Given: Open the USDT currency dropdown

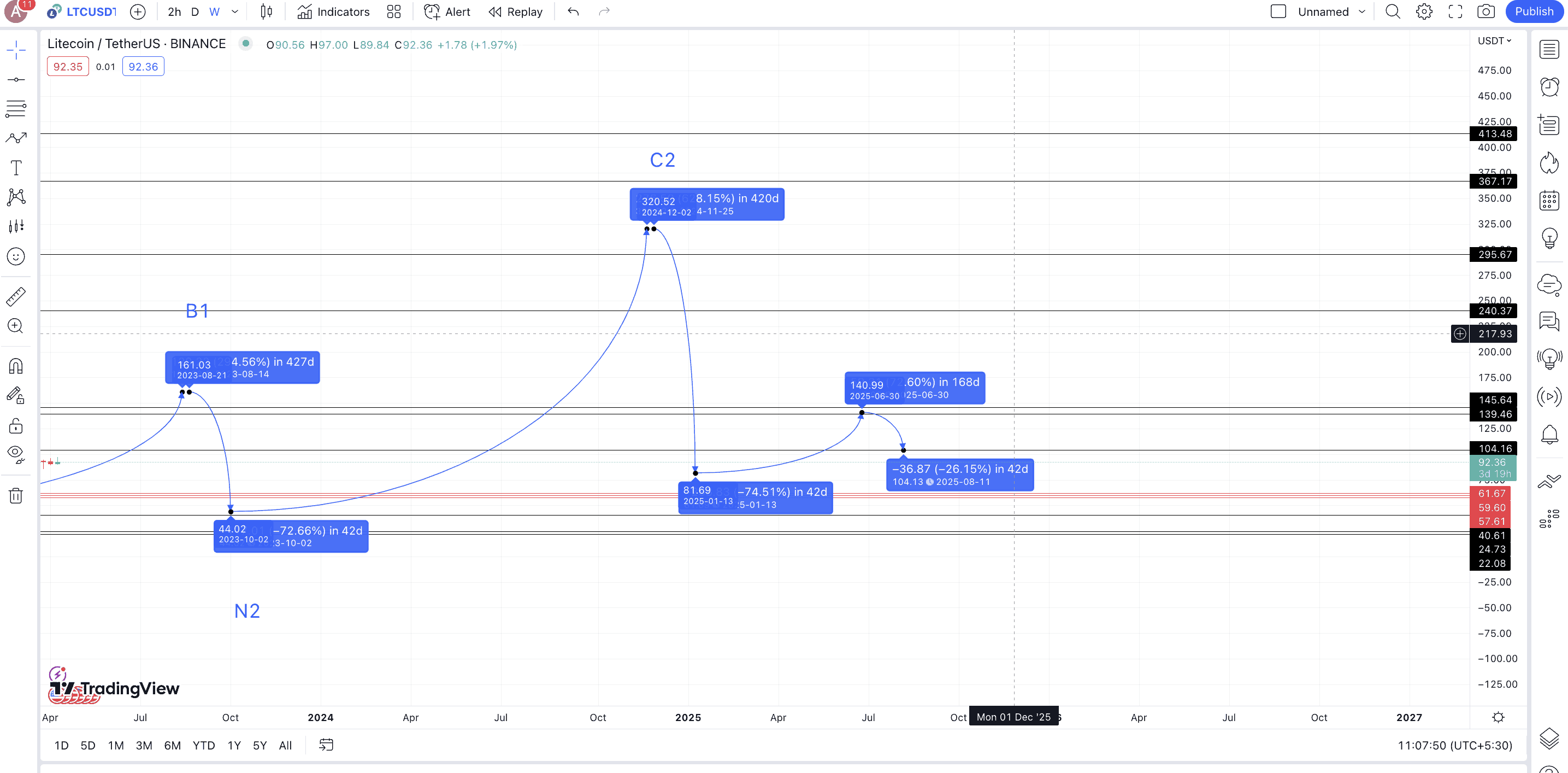Looking at the screenshot, I should point(1494,41).
